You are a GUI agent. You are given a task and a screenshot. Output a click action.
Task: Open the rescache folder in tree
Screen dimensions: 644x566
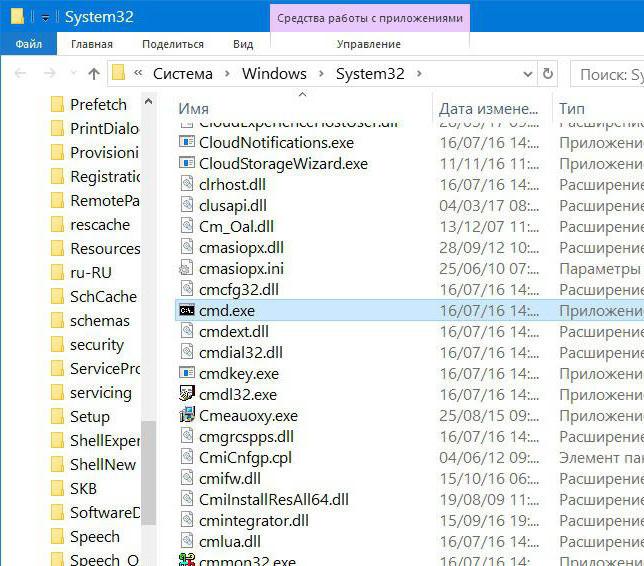(100, 225)
